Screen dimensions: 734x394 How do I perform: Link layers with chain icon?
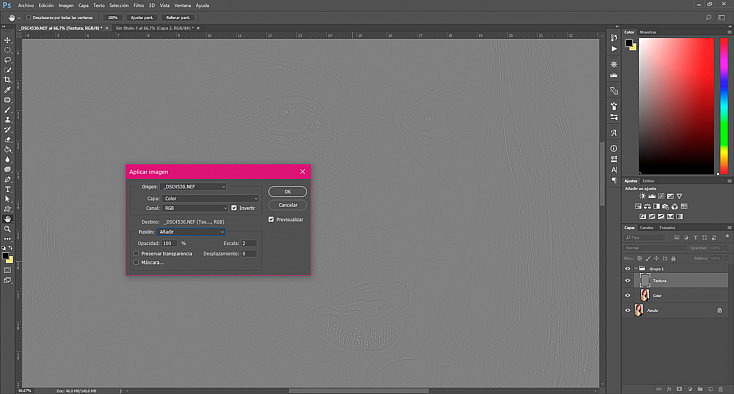pos(659,389)
